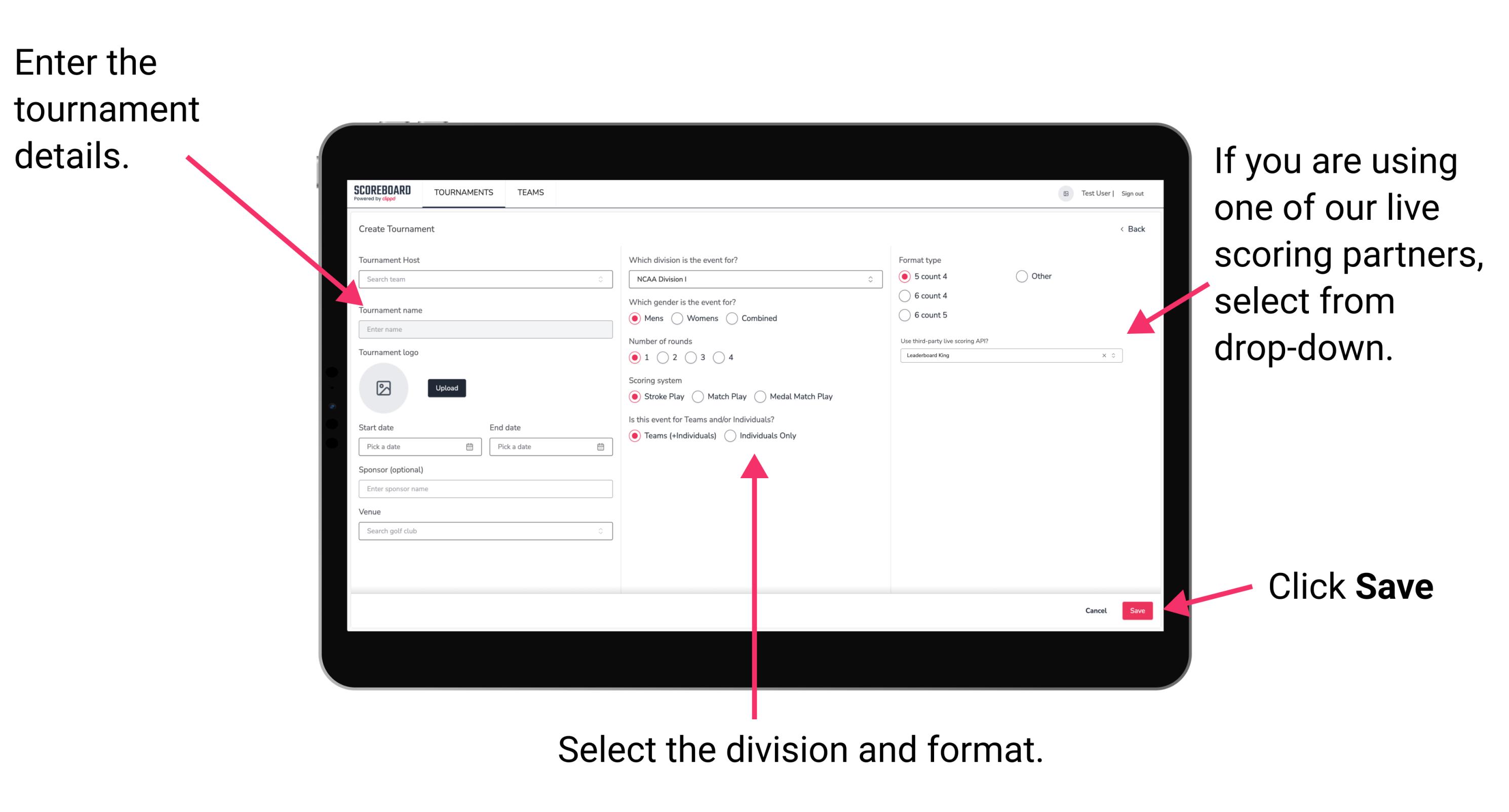Screen dimensions: 1509x812
Task: Click the tournament logo upload icon
Action: [385, 388]
